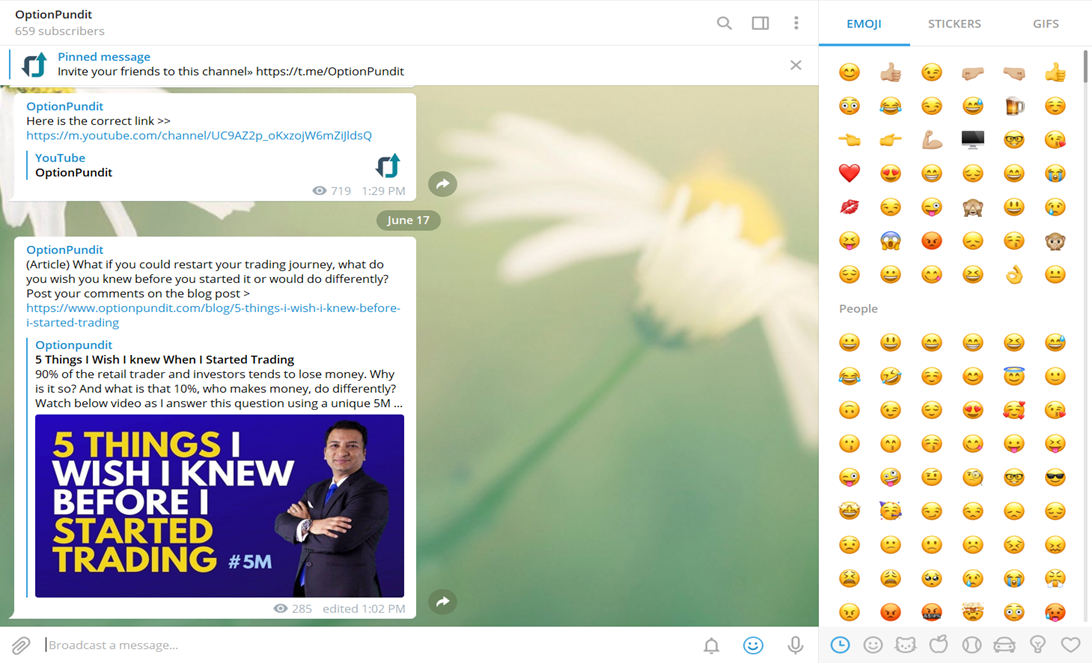Image resolution: width=1092 pixels, height=663 pixels.
Task: Open OptionPundit channel info from header
Action: [x=53, y=15]
